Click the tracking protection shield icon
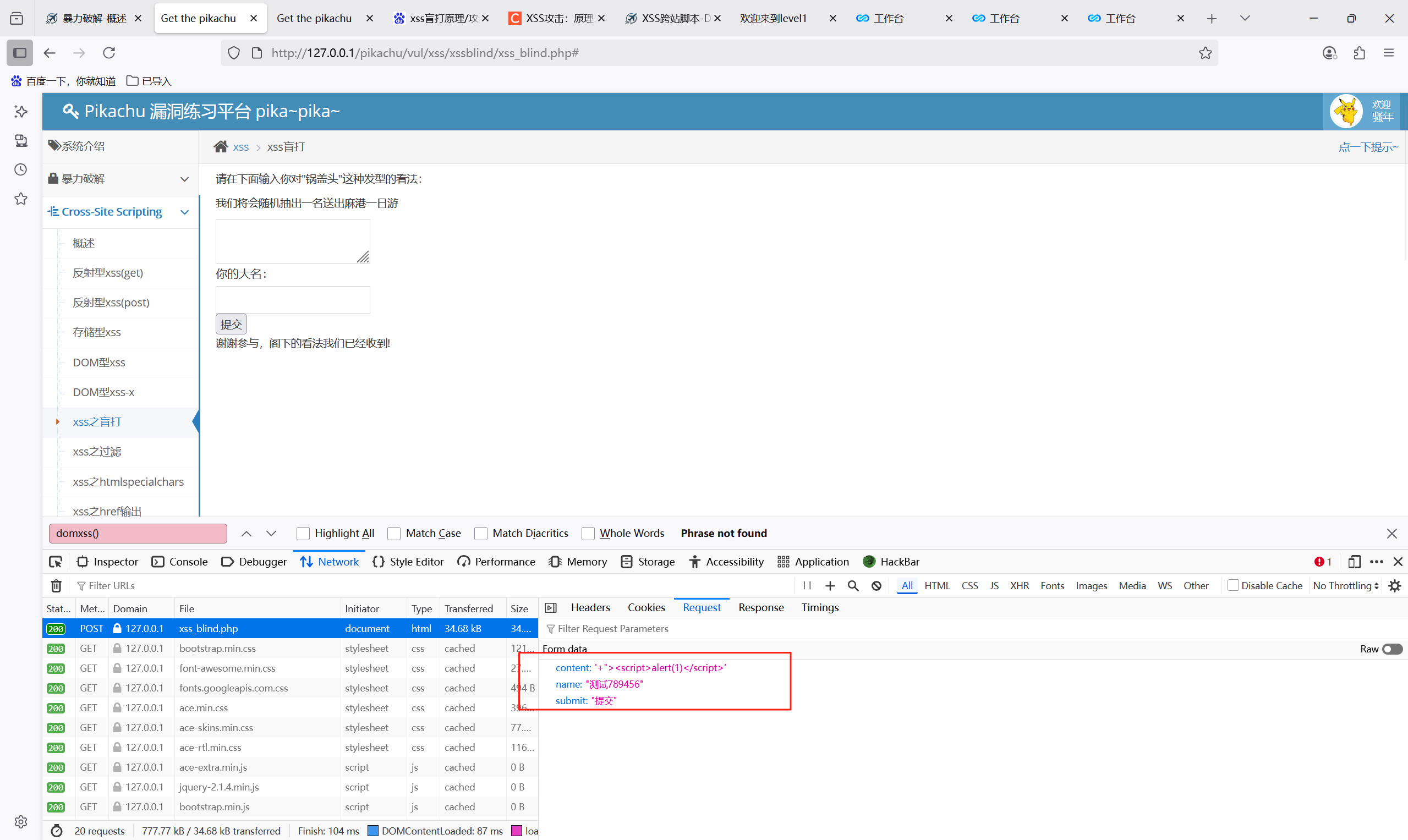Screen dimensions: 1408x840 234,53
